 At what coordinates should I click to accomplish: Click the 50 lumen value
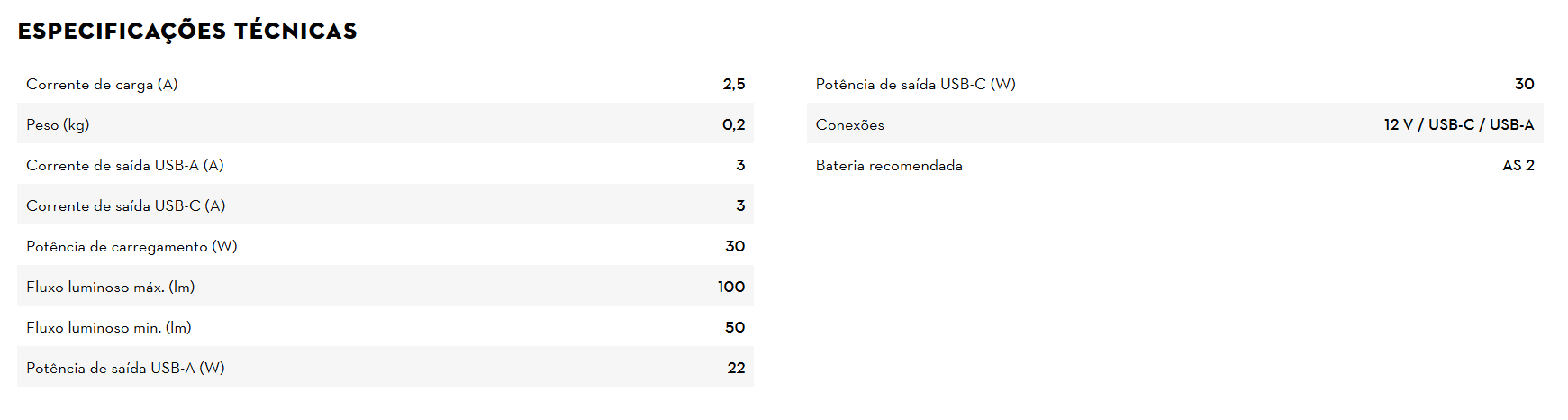point(735,327)
